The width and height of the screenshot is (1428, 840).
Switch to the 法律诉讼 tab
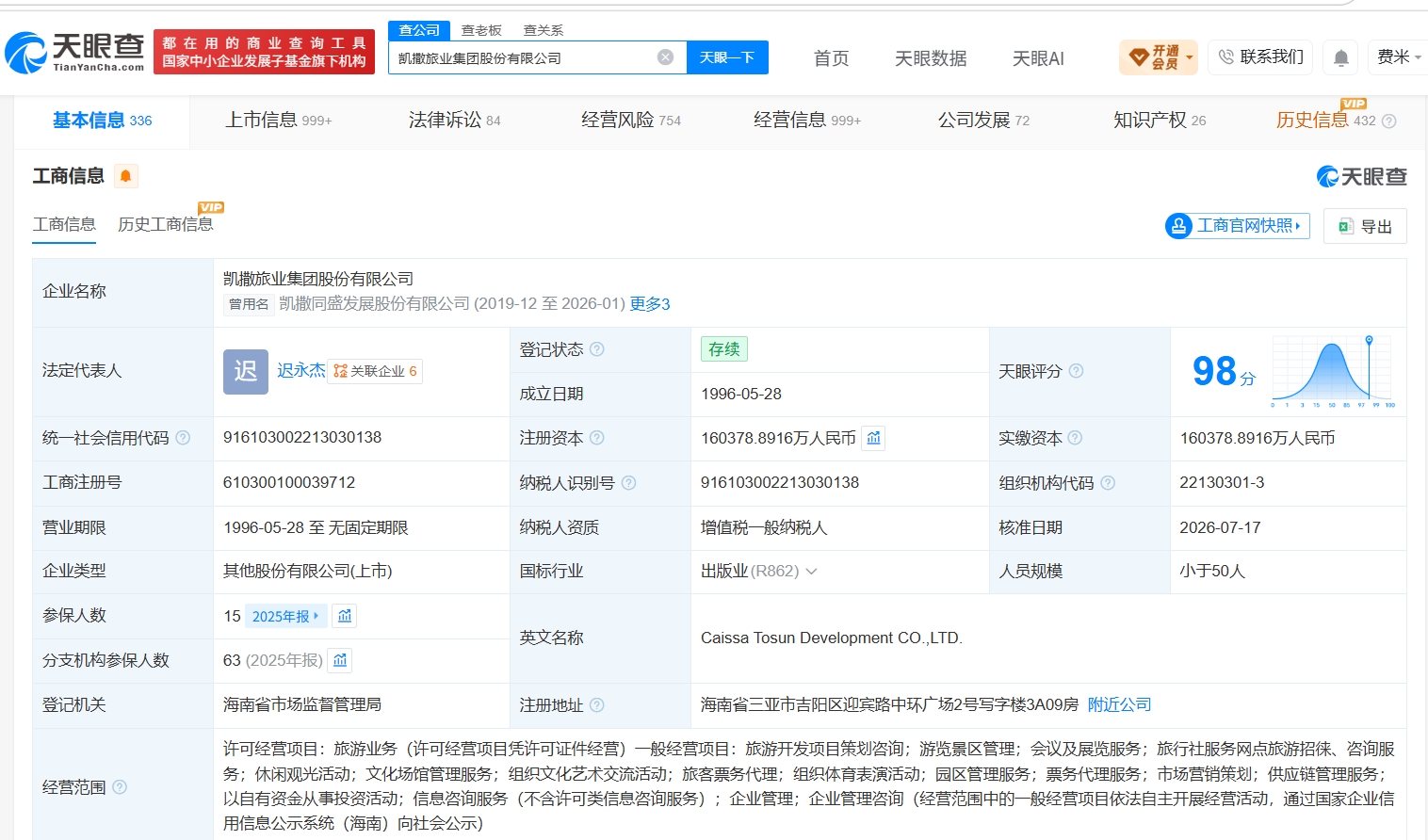(455, 121)
